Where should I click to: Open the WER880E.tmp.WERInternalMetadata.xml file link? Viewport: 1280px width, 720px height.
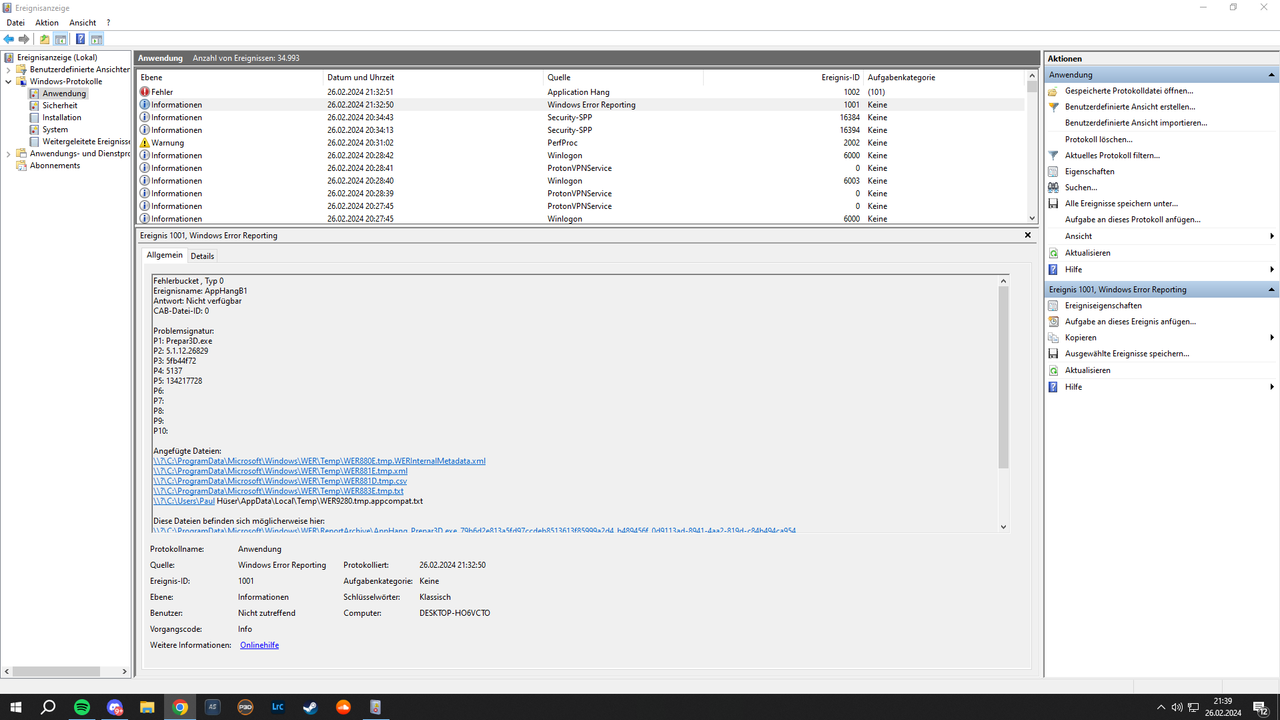pyautogui.click(x=319, y=461)
